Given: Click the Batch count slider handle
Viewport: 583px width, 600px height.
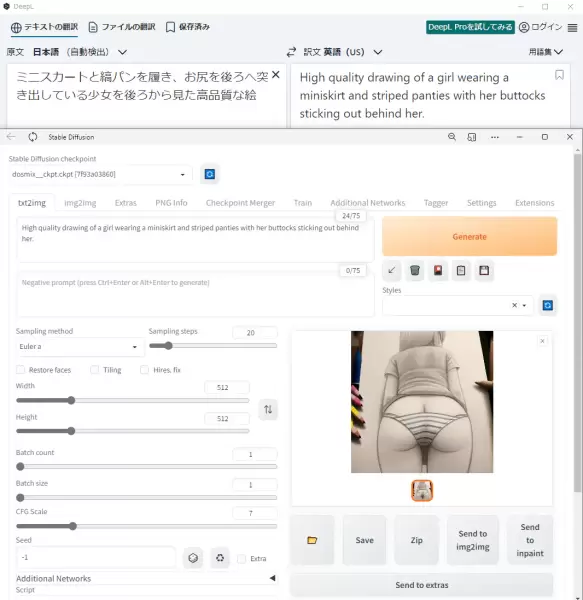Looking at the screenshot, I should [20, 466].
